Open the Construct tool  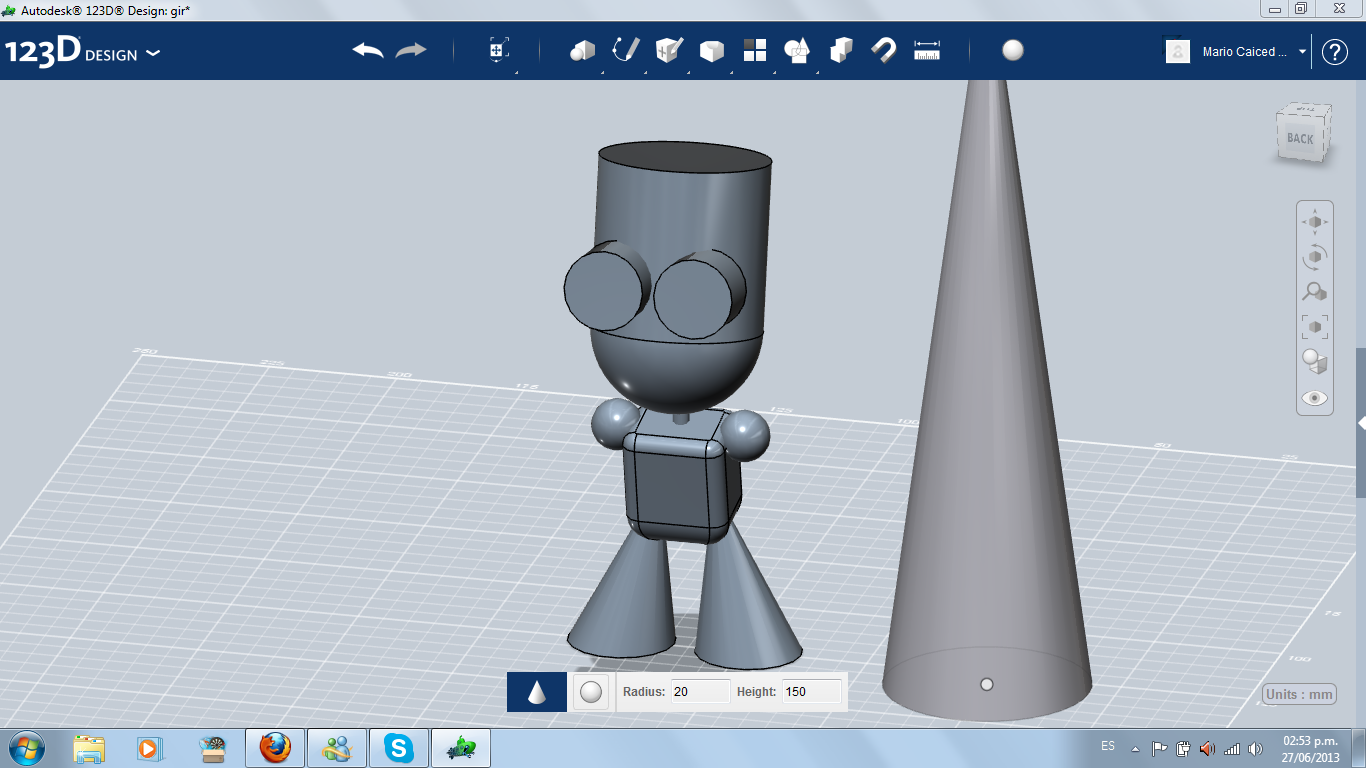[x=669, y=50]
